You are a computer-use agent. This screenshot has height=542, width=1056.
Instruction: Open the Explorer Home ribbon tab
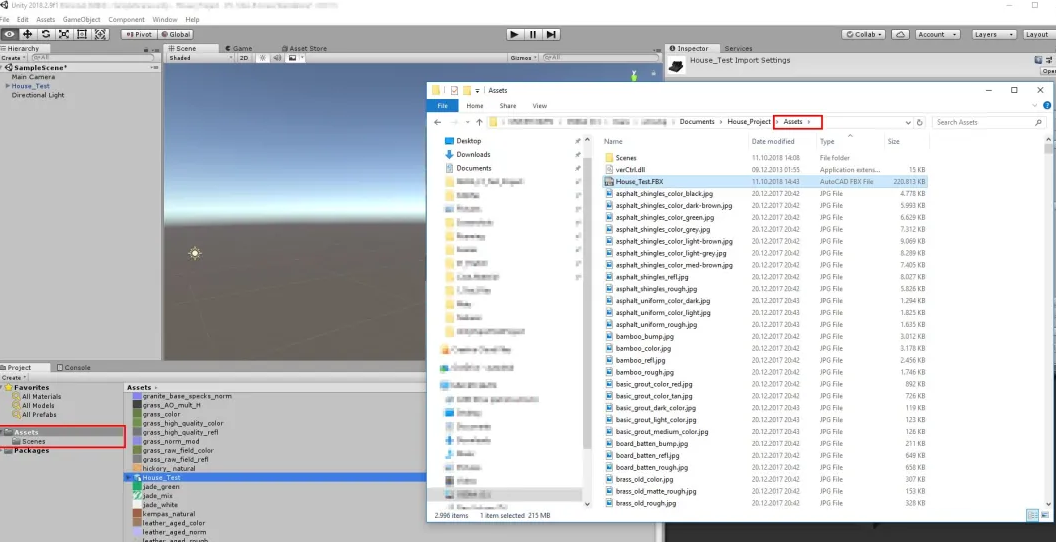[475, 106]
